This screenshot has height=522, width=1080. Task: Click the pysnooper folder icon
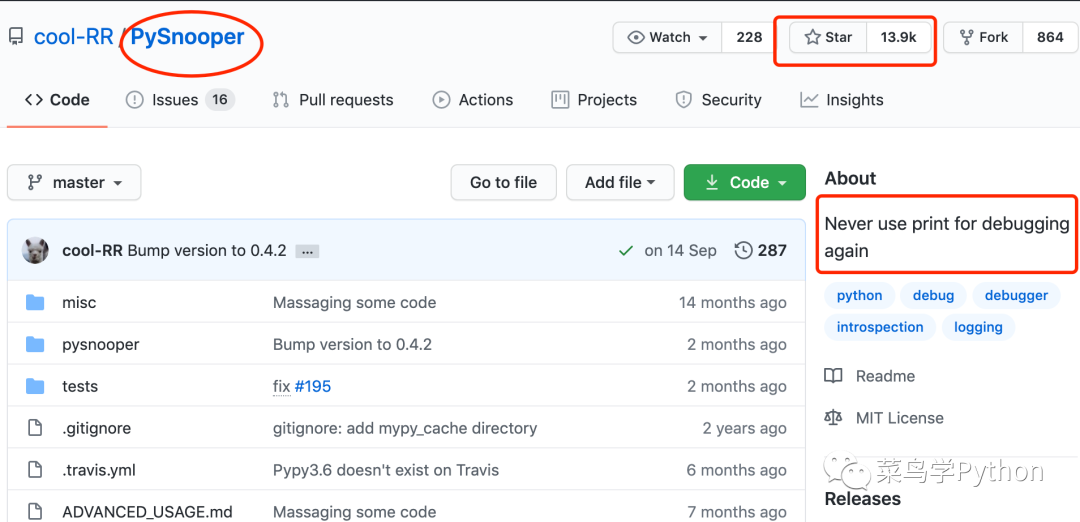pyautogui.click(x=34, y=344)
